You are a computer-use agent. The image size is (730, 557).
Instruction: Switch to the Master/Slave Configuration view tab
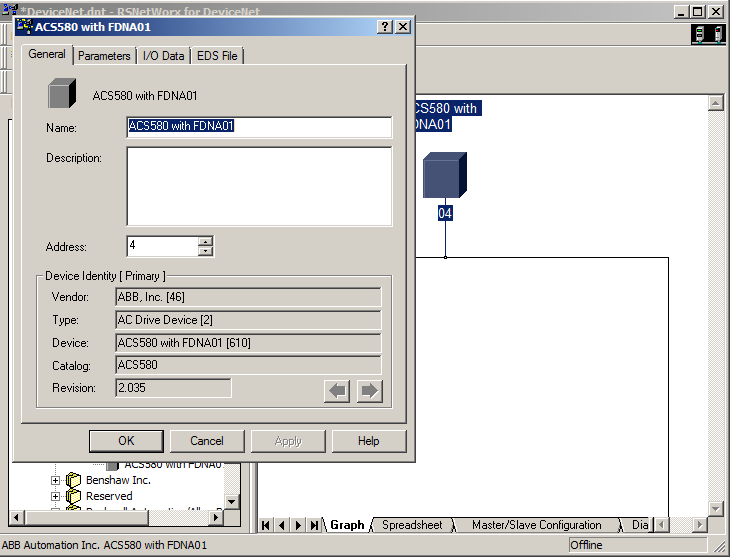pos(536,525)
